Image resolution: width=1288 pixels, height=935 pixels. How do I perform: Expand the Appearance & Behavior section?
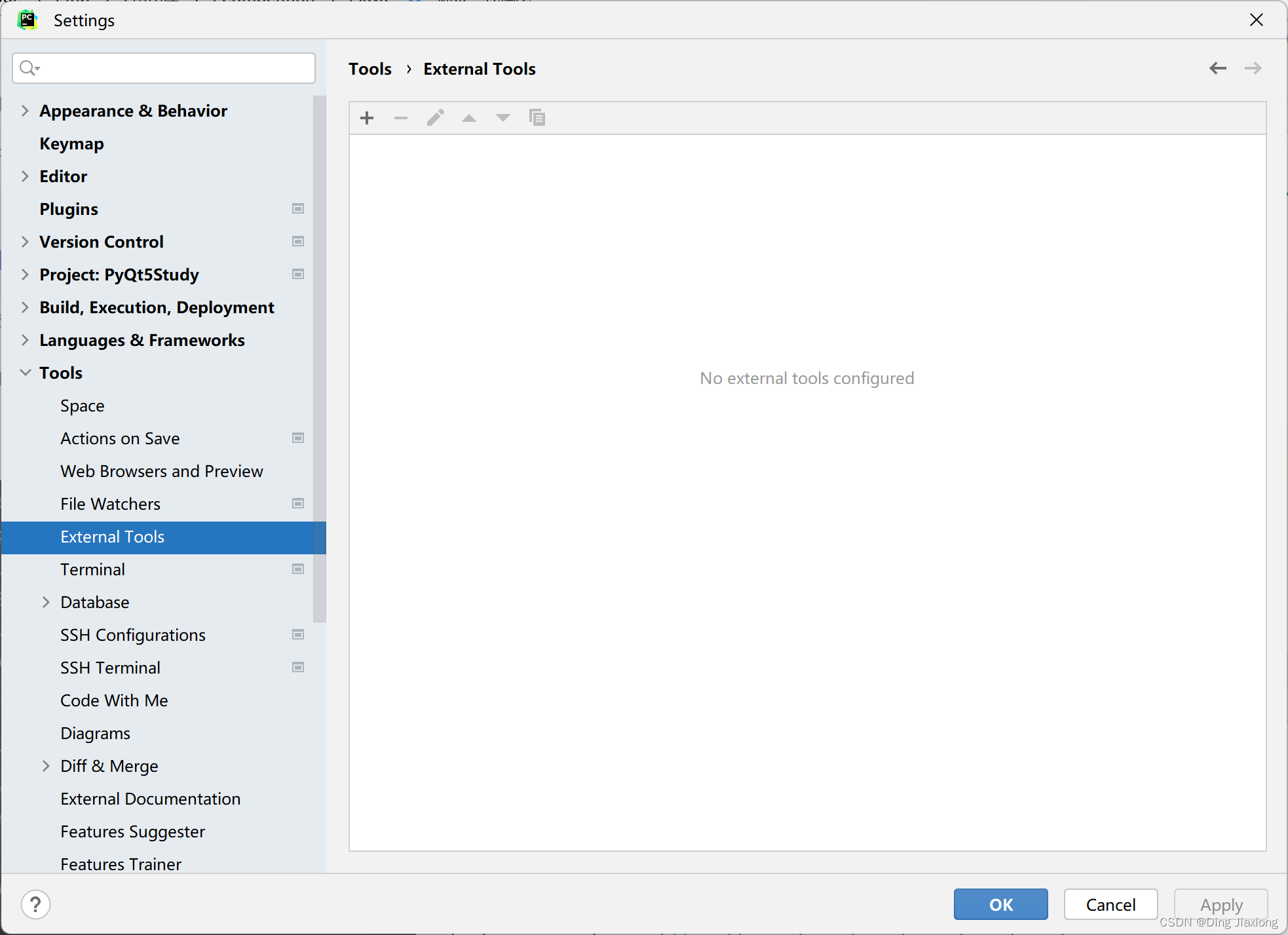click(x=25, y=111)
